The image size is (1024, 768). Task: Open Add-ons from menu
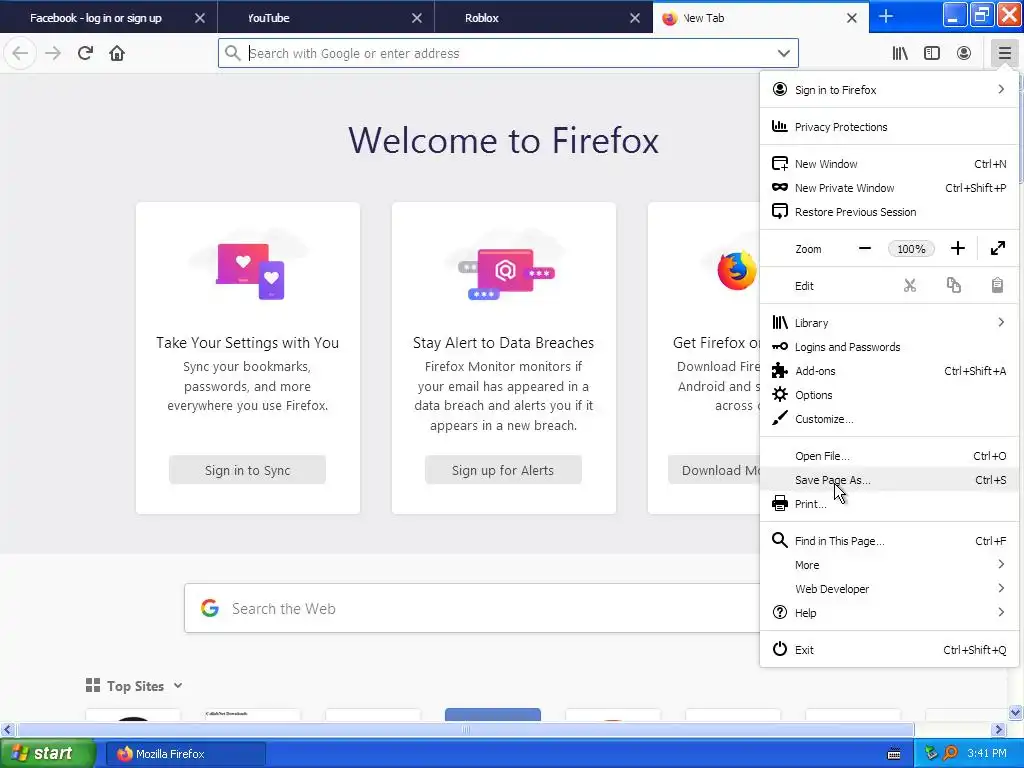tap(889, 371)
